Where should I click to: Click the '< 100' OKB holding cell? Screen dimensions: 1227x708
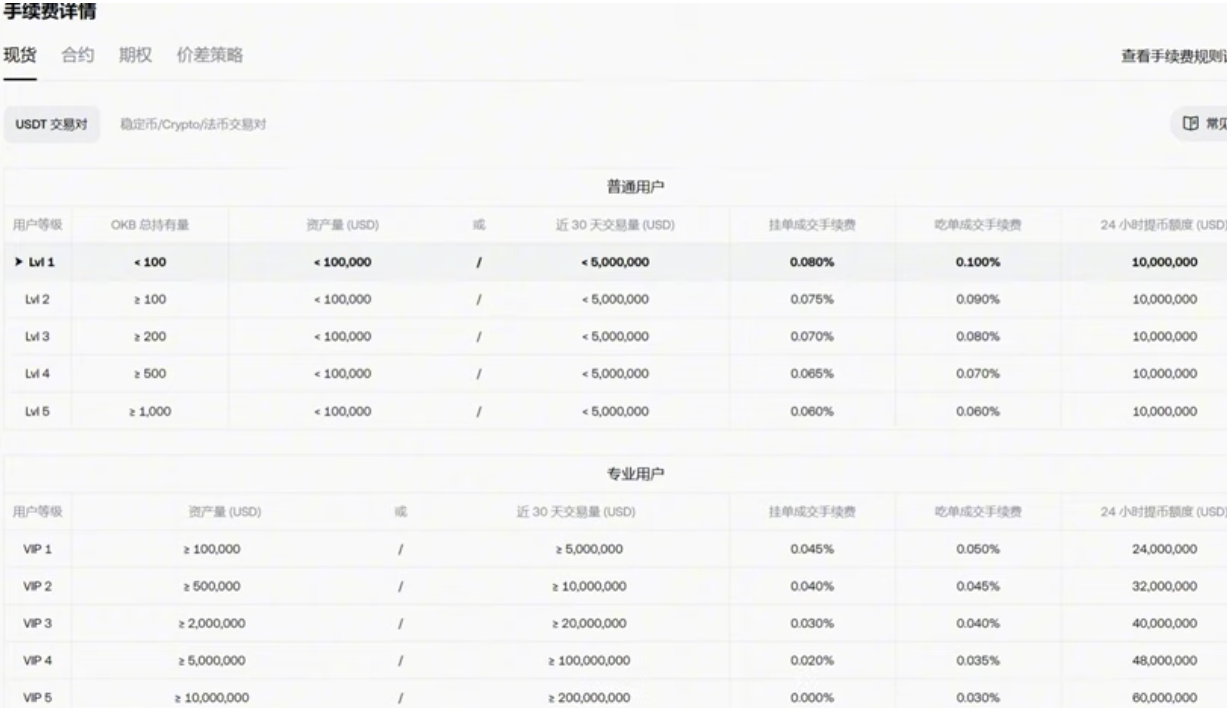[x=150, y=262]
